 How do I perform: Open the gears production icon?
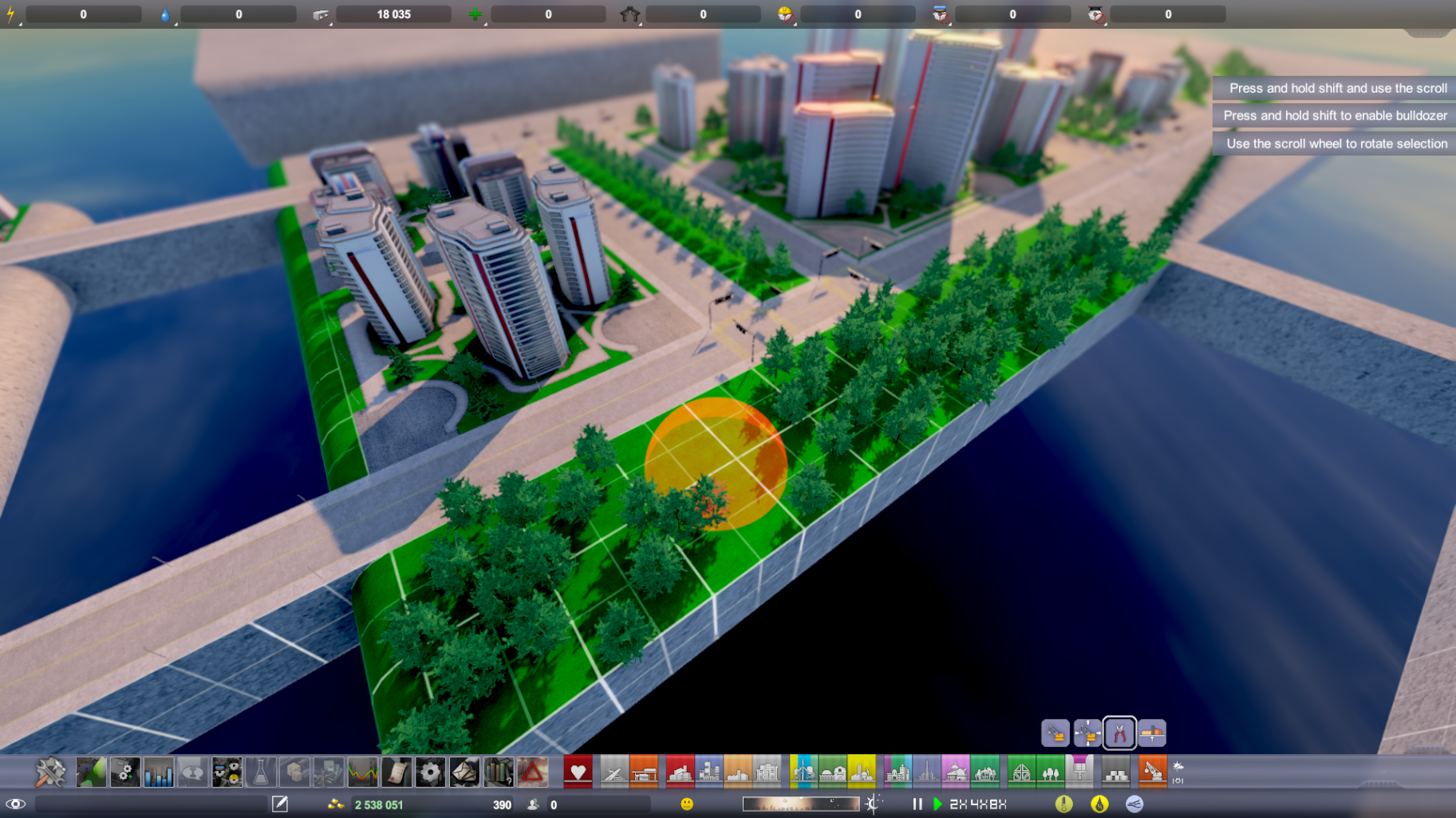(124, 772)
